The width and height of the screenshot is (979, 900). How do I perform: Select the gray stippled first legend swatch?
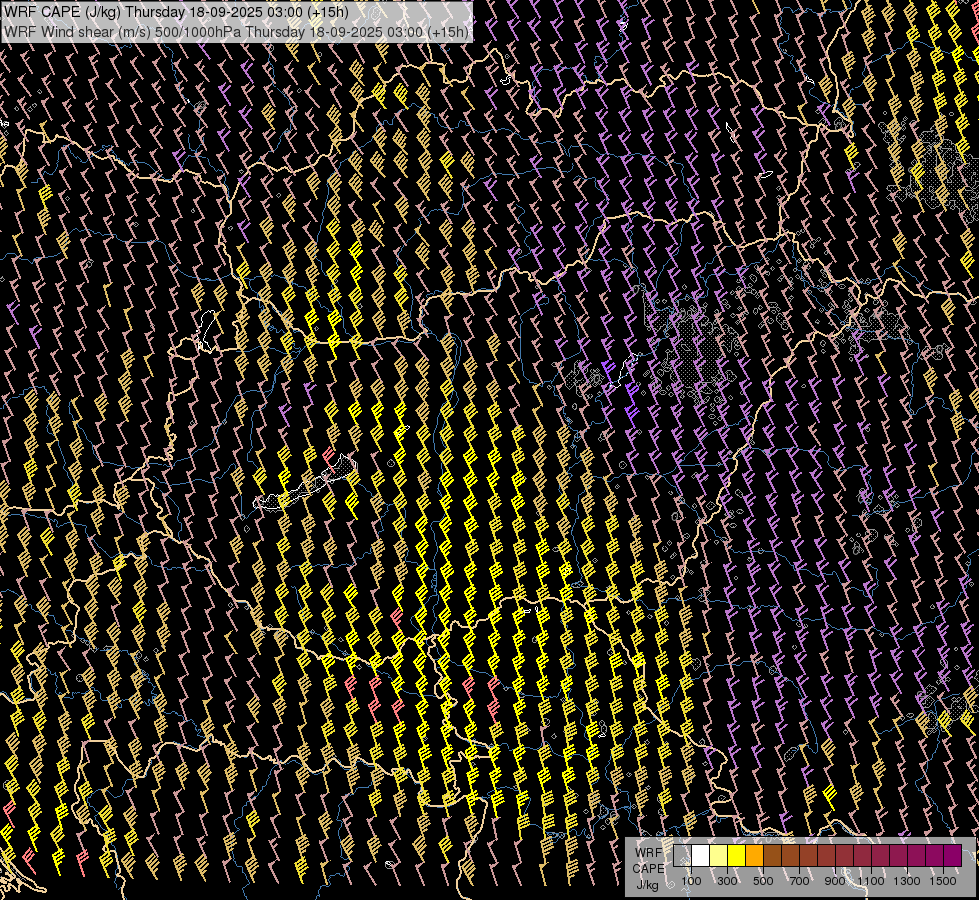(x=682, y=855)
